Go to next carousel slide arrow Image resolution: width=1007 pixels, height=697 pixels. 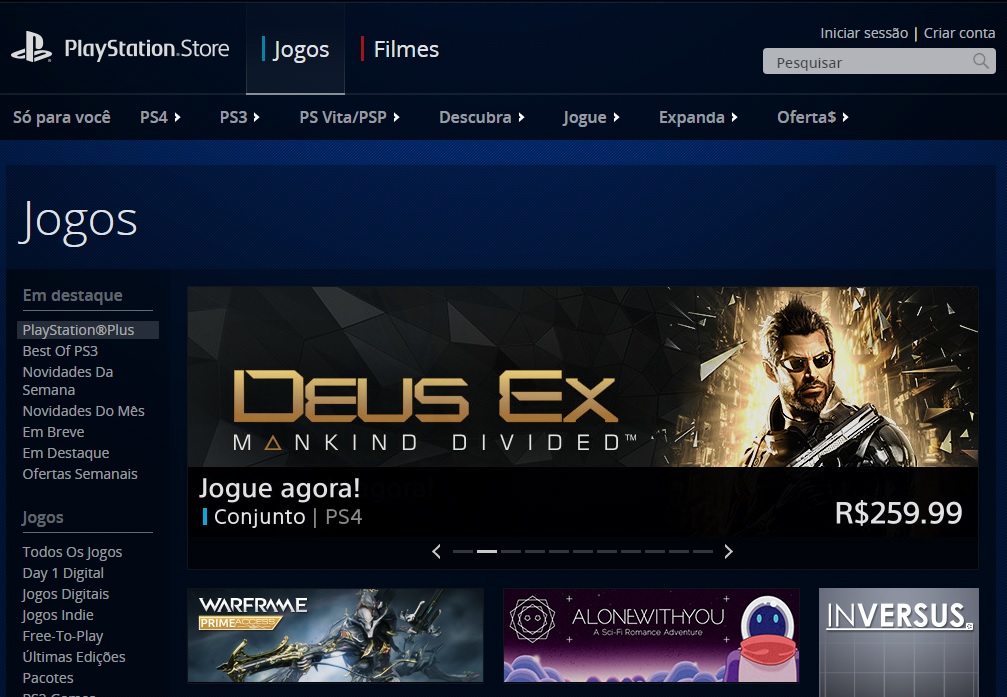(728, 551)
